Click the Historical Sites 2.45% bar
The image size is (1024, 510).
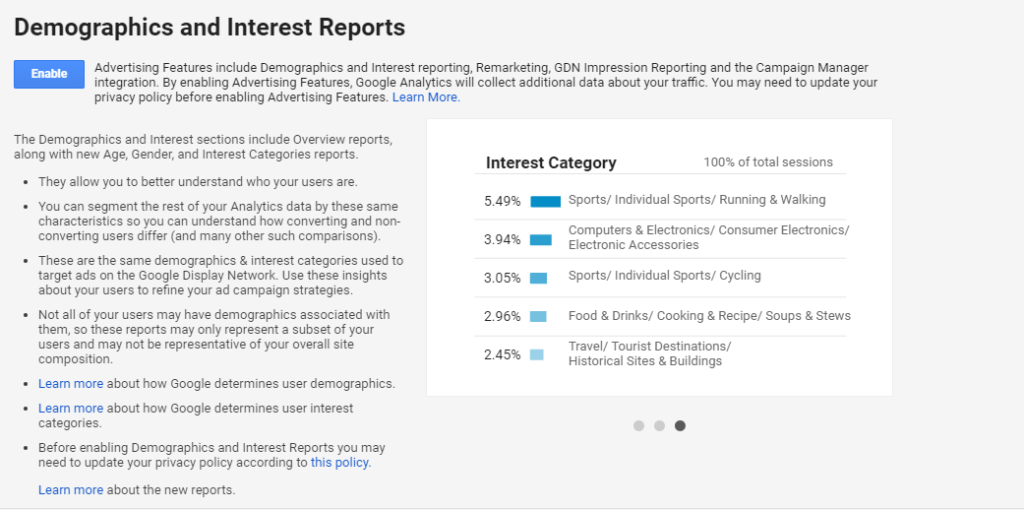tap(537, 355)
